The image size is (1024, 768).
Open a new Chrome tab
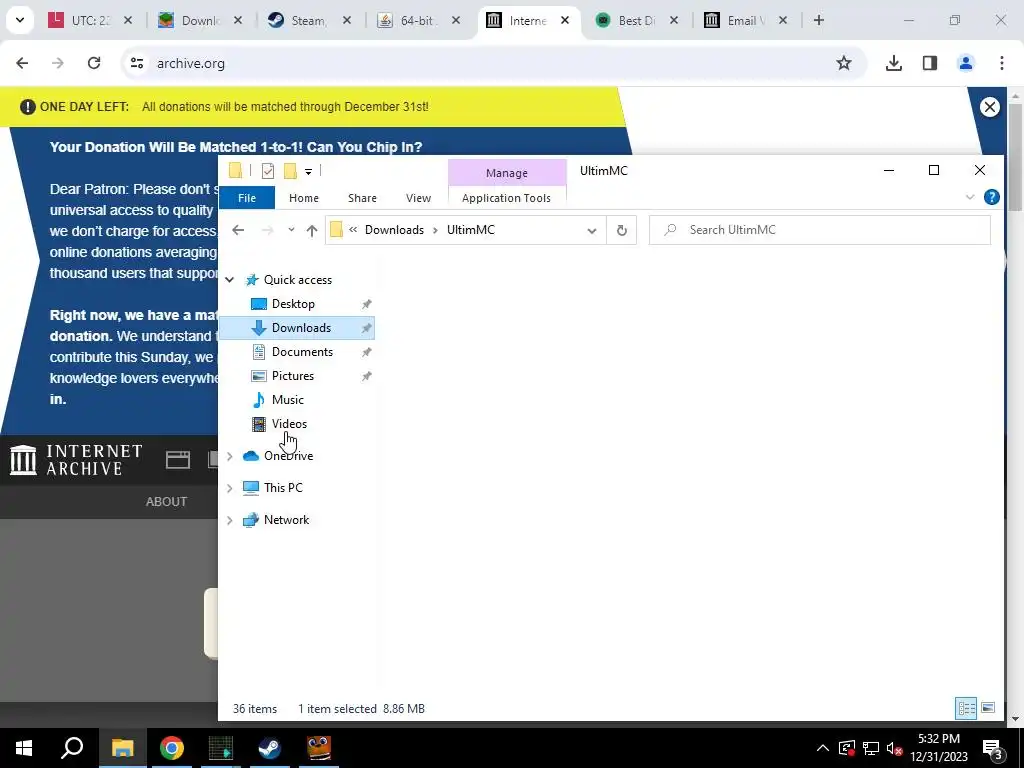click(x=818, y=20)
